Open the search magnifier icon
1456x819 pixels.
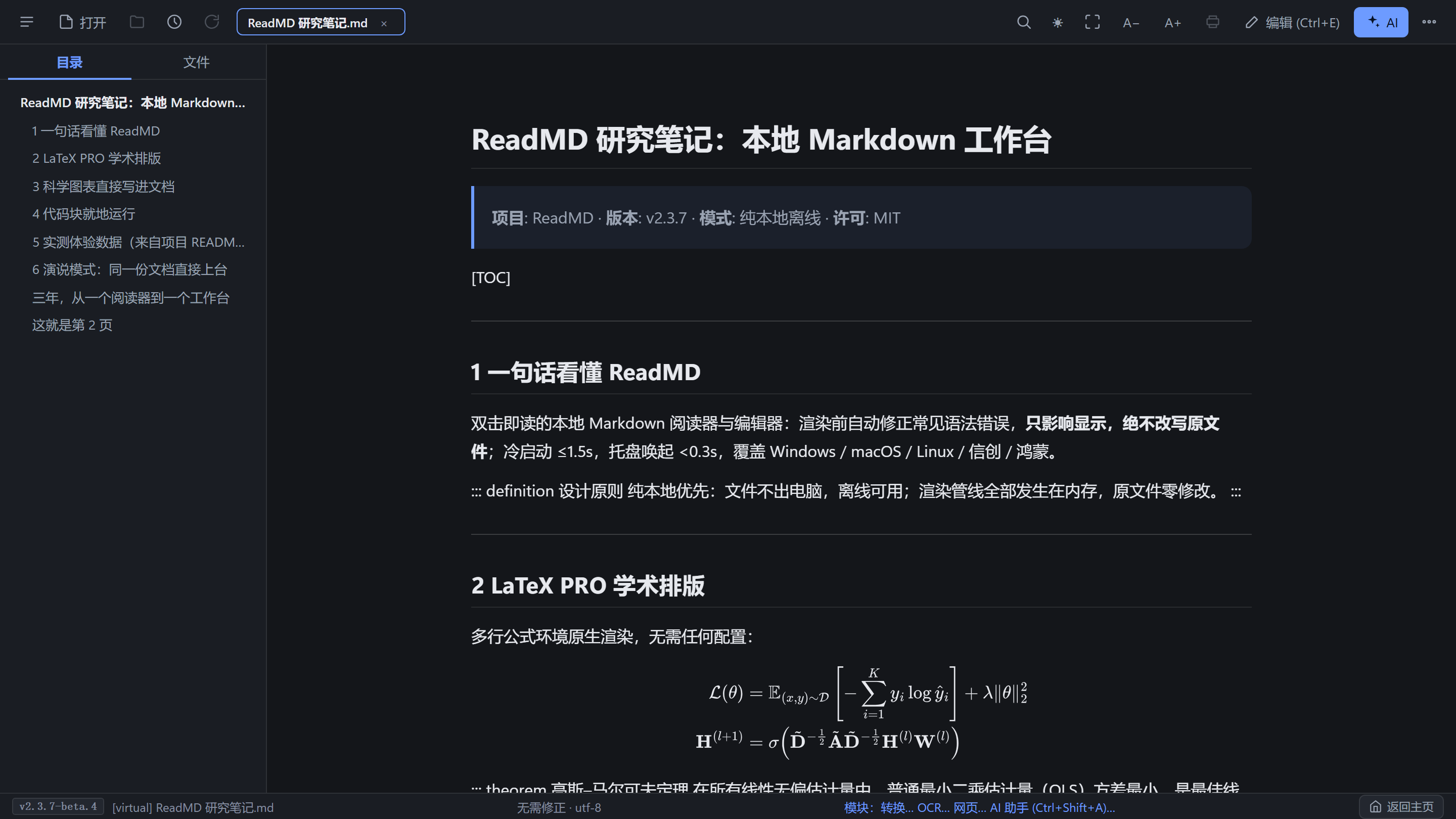point(1024,22)
